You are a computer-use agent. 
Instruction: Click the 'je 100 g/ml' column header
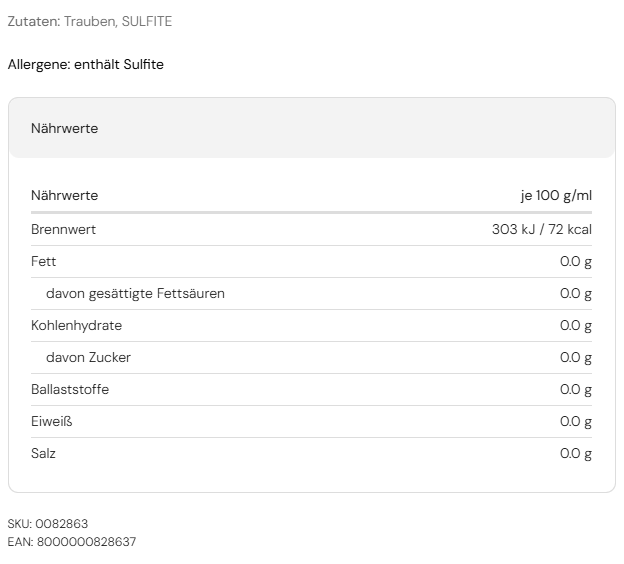556,195
